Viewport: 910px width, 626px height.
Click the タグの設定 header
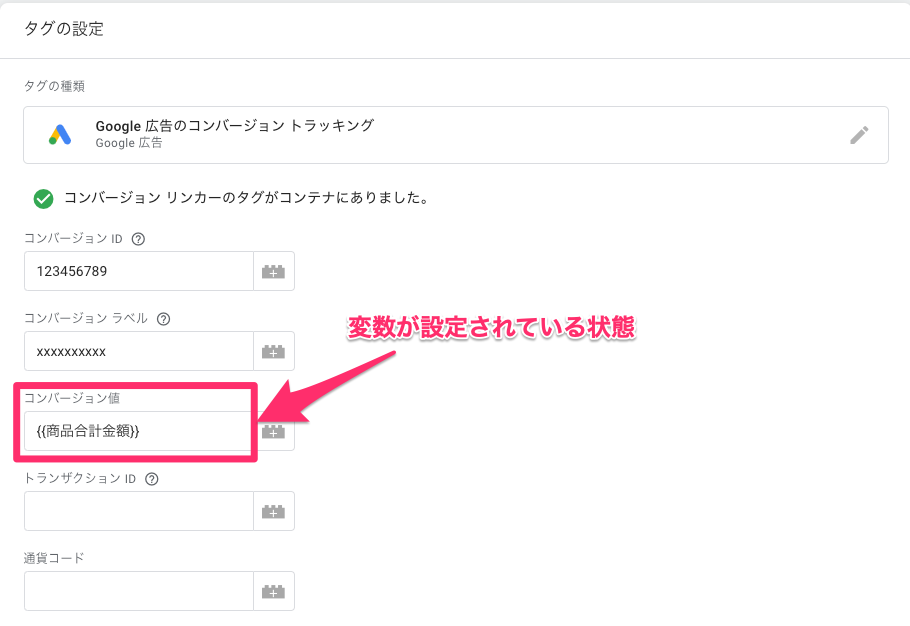click(65, 29)
